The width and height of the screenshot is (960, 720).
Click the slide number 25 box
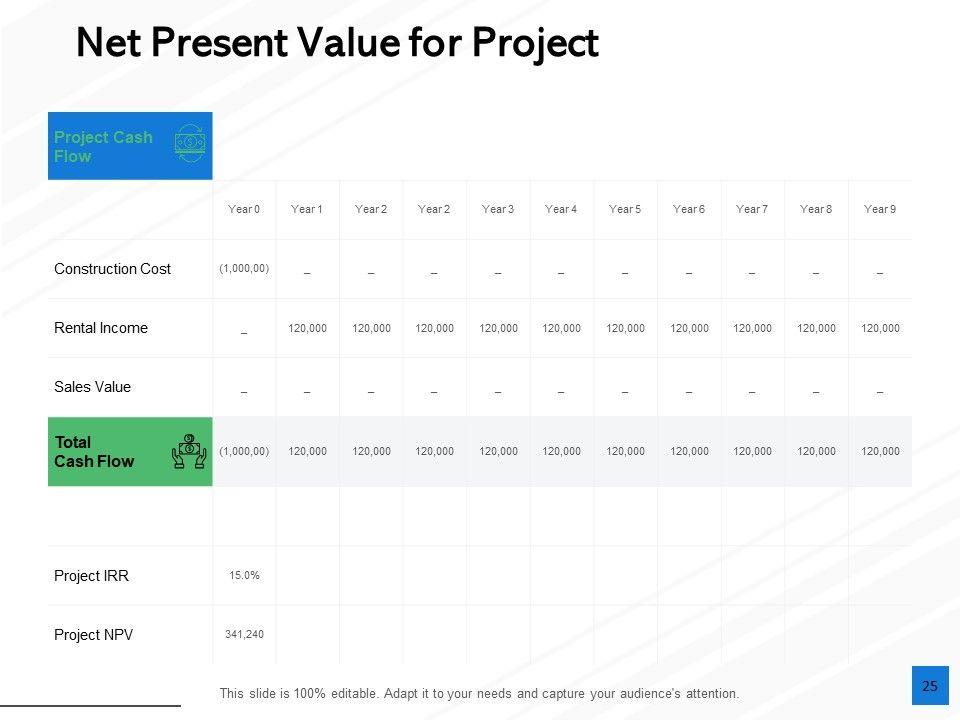point(930,686)
